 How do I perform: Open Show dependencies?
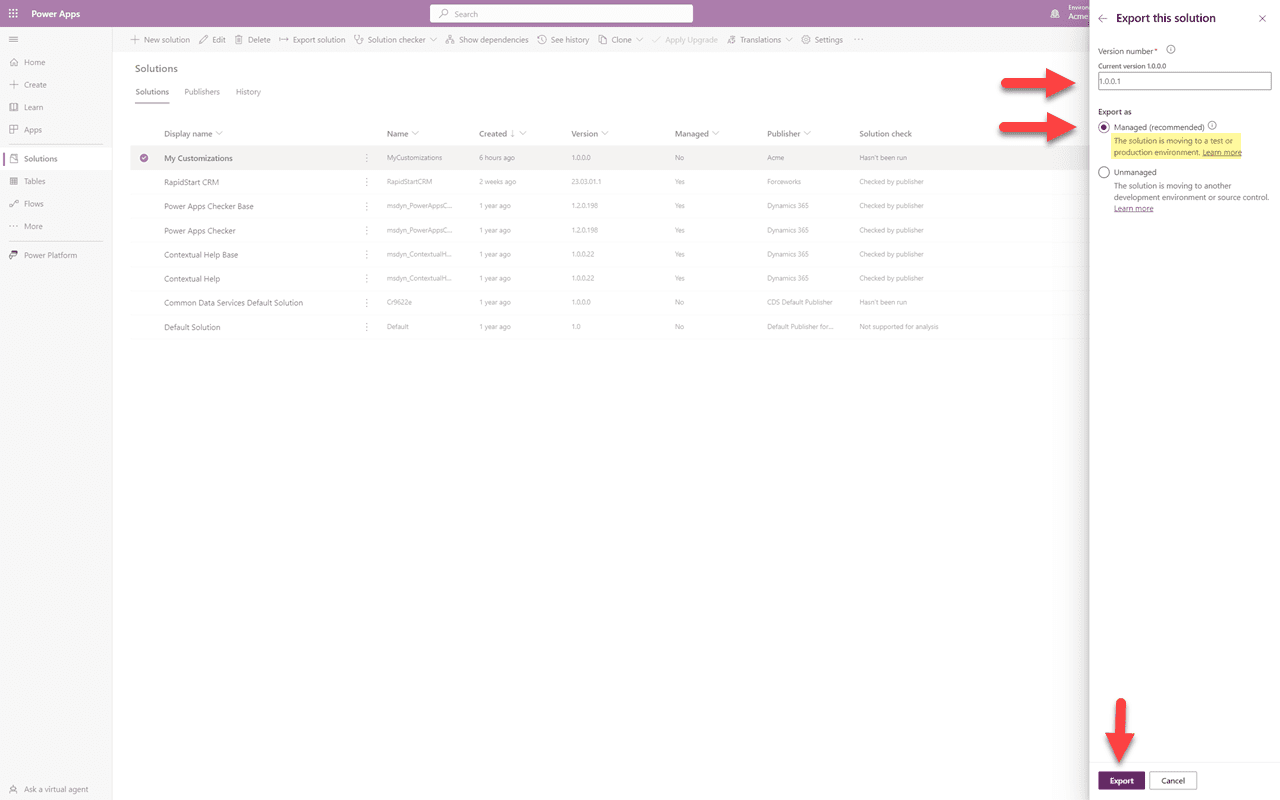[x=487, y=39]
